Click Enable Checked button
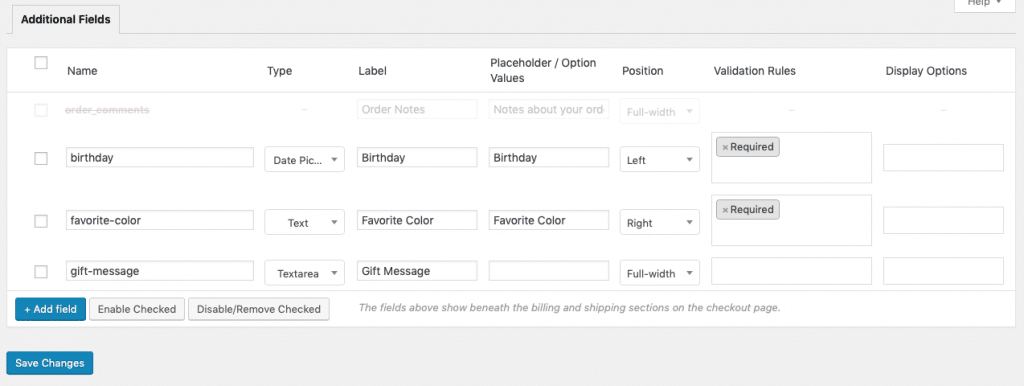 pos(137,309)
